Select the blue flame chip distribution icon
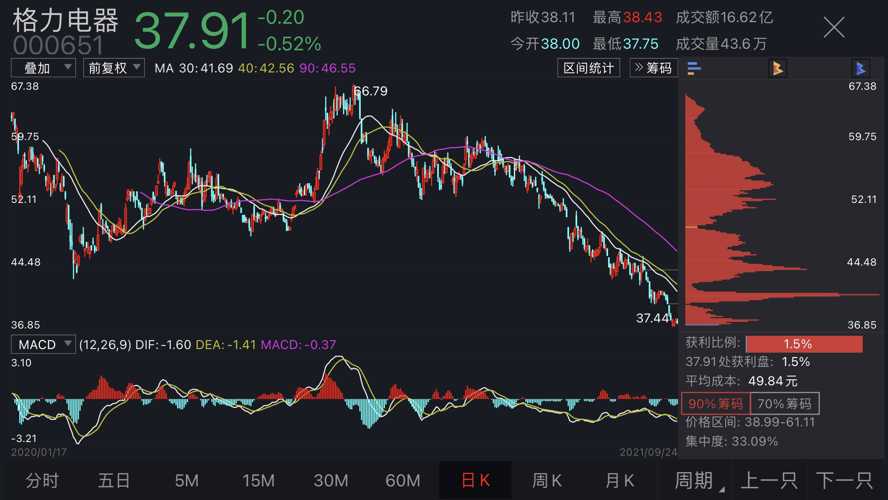The image size is (888, 500). click(860, 69)
